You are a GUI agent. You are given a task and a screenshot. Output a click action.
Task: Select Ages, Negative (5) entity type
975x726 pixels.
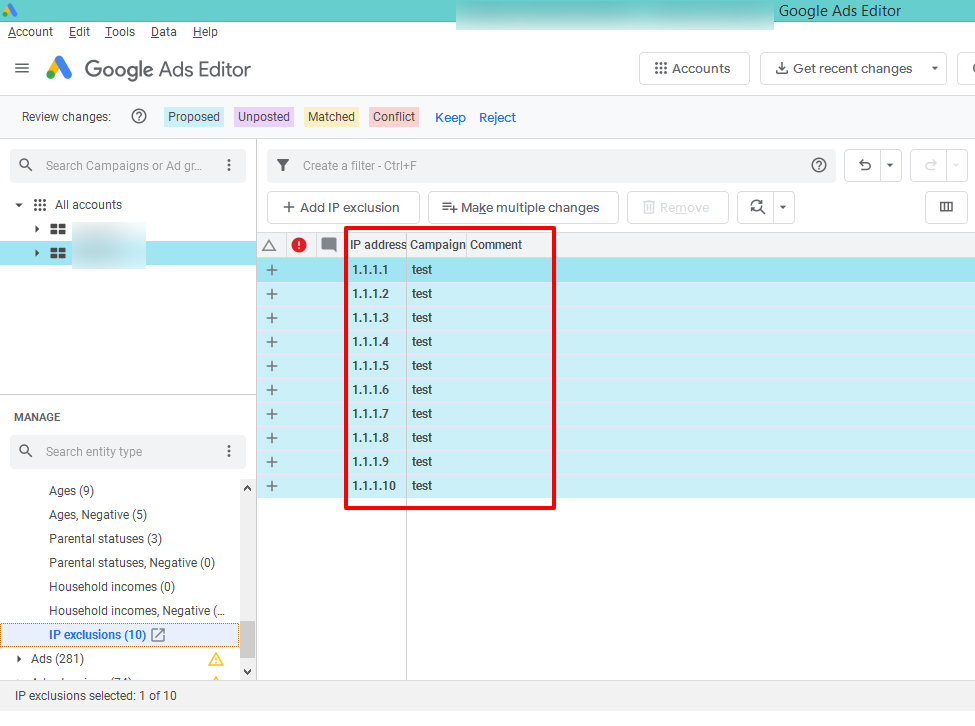pyautogui.click(x=98, y=515)
